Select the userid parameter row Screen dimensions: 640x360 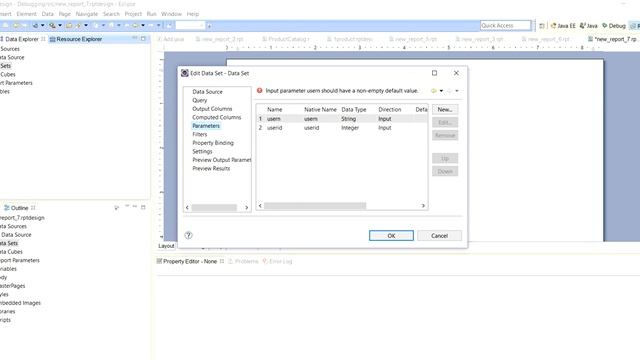(342, 128)
